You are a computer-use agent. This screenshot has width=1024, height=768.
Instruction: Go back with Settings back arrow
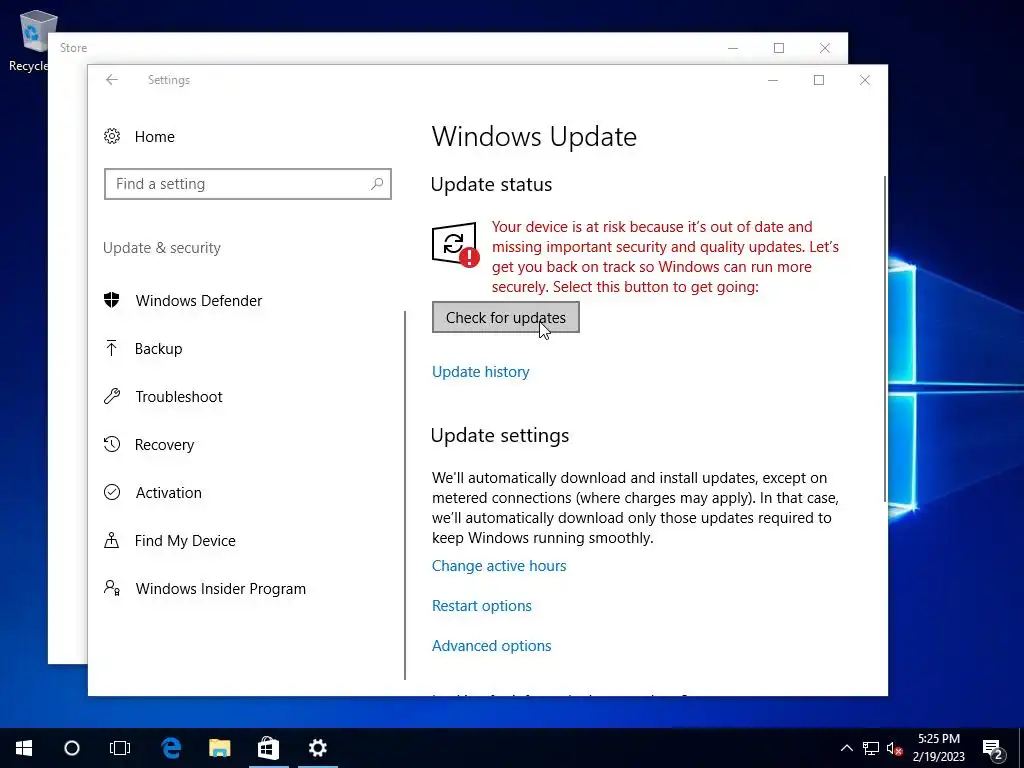coord(112,80)
